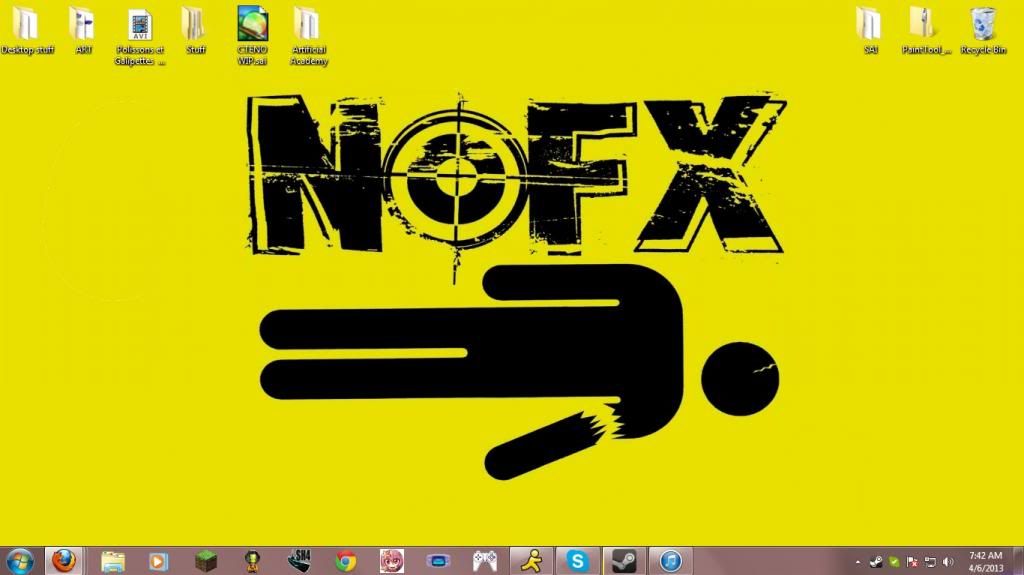Open the network status tray icon
Screen dimensions: 1024x575
pos(930,562)
